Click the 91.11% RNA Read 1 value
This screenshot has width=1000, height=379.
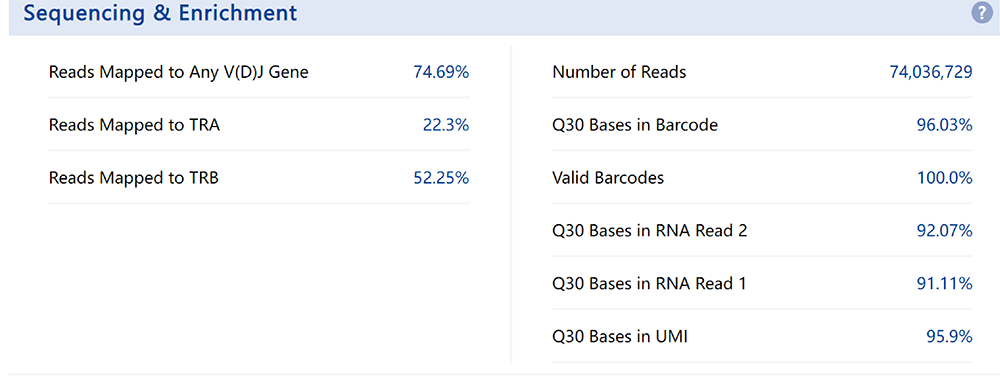coord(945,285)
